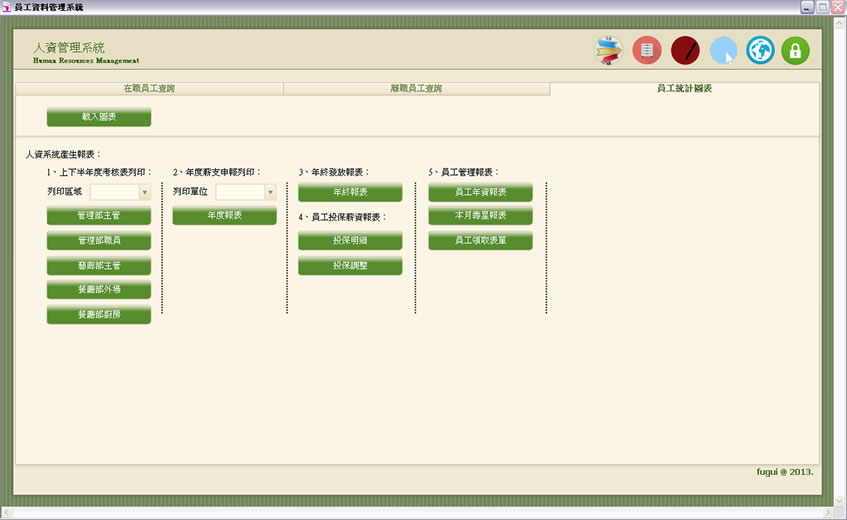Image resolution: width=847 pixels, height=520 pixels.
Task: Print the 年度報表 report
Action: 224,216
